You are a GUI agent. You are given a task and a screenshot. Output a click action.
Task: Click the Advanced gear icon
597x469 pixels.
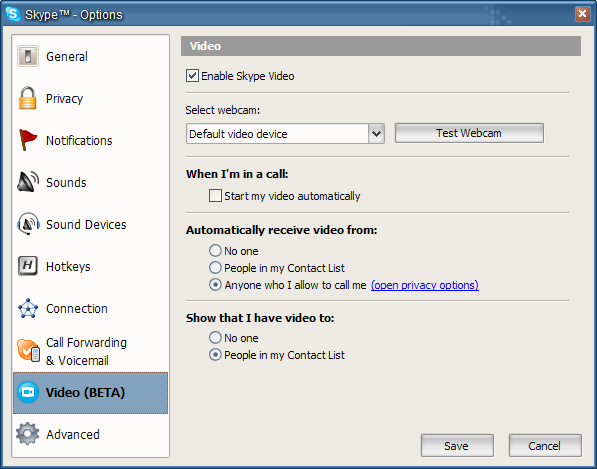[27, 434]
